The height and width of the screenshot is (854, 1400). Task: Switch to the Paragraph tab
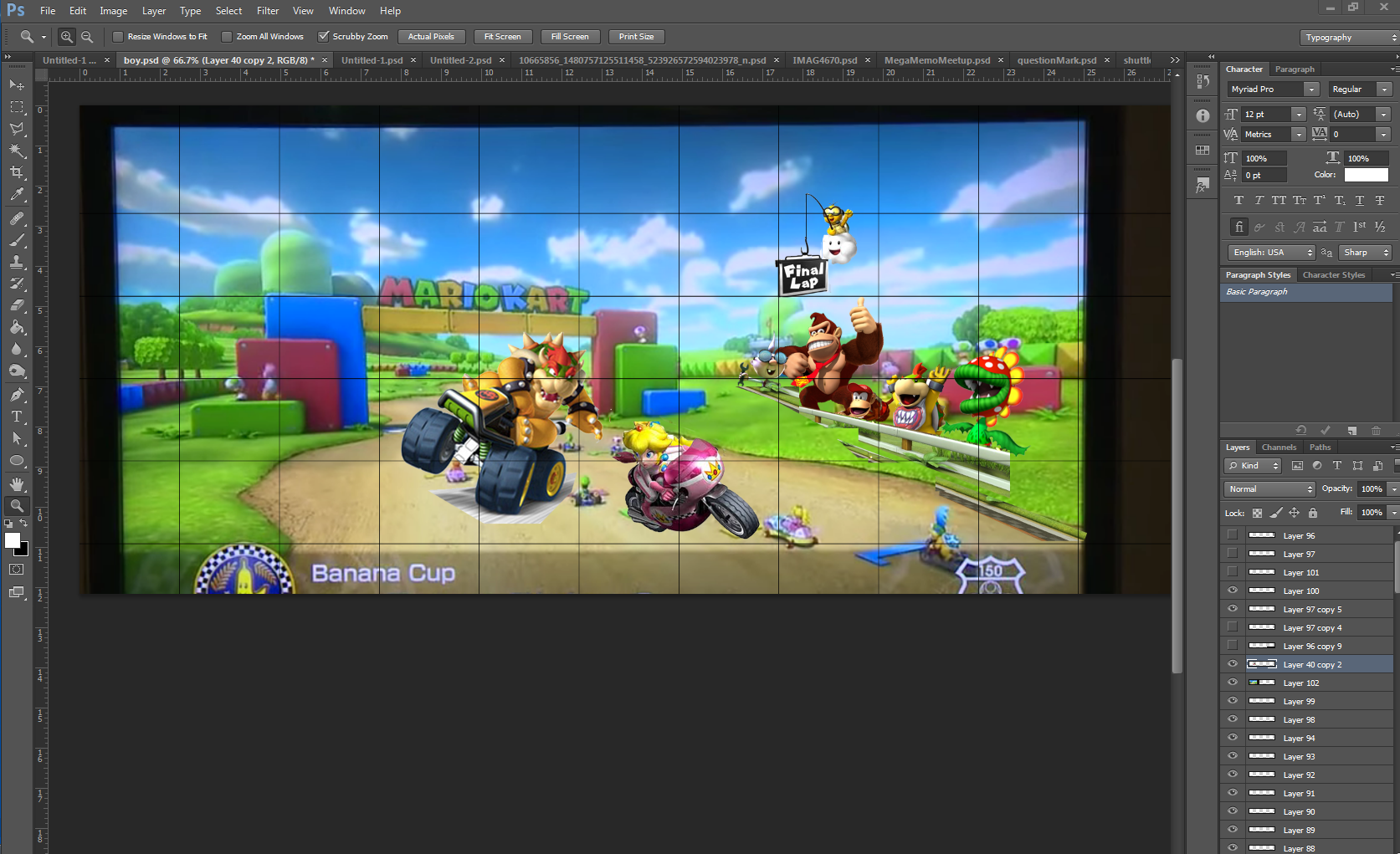[1295, 69]
